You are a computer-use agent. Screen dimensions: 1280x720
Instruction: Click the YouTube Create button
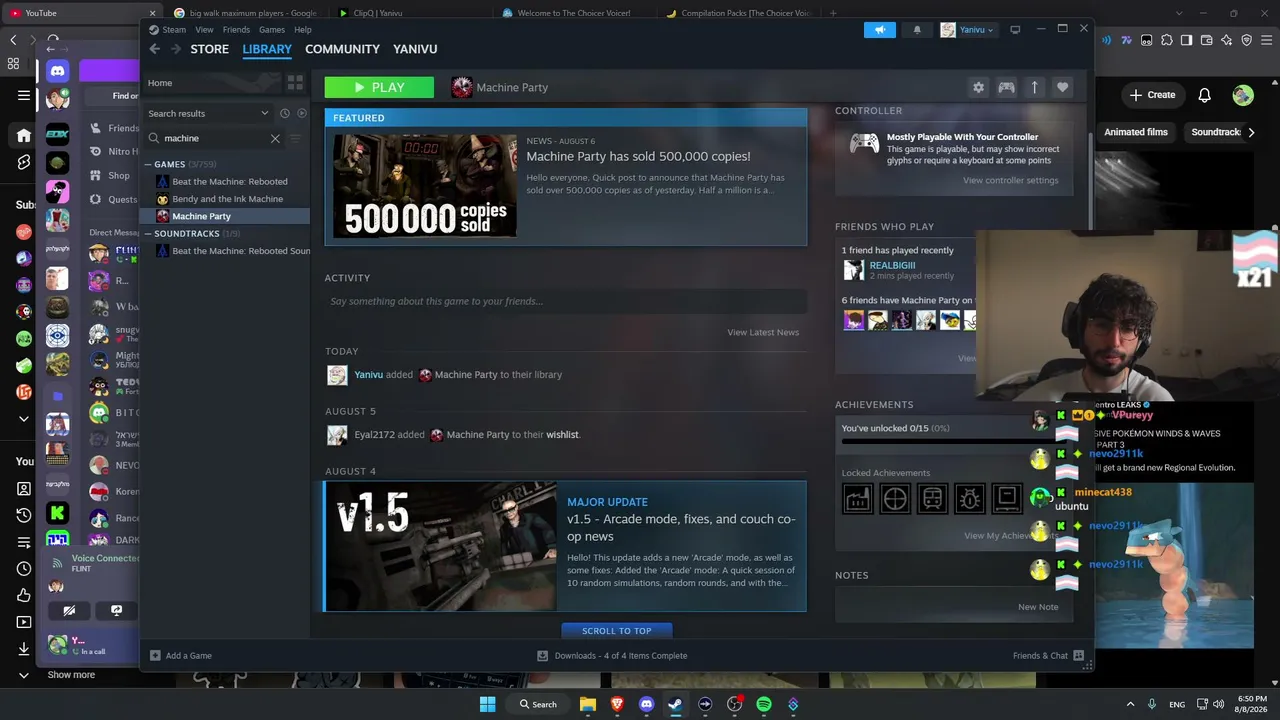tap(1152, 95)
